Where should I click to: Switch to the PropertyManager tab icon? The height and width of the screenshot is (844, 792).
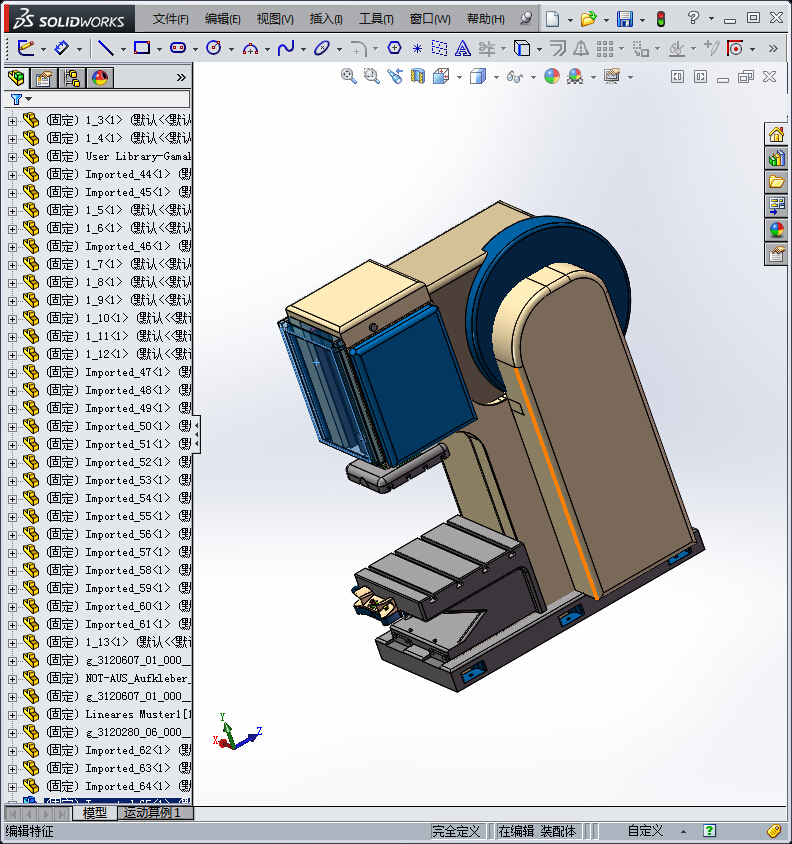point(44,79)
